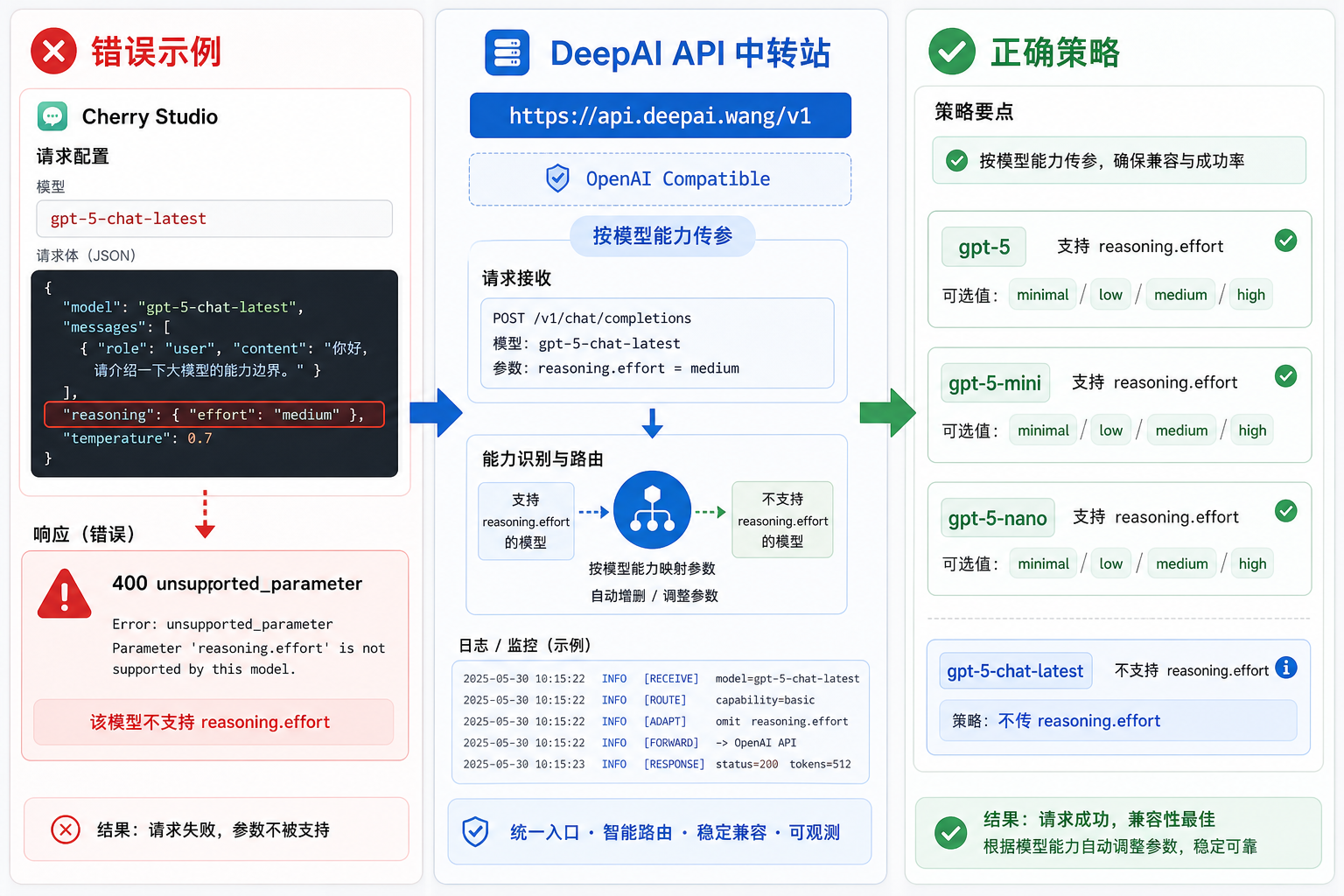Click the Cherry Studio chat bubble icon
This screenshot has width=1344, height=896.
pos(52,116)
